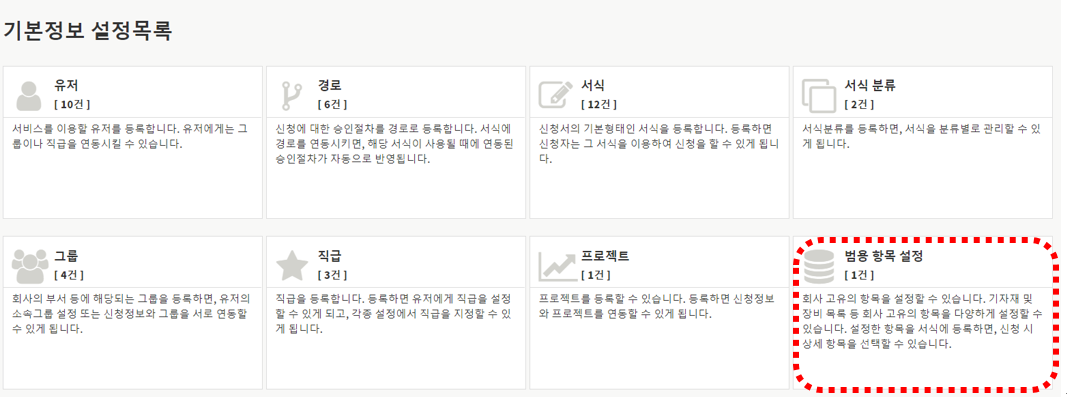Open the 서식 settings title link
This screenshot has height=406, width=1067.
point(592,85)
